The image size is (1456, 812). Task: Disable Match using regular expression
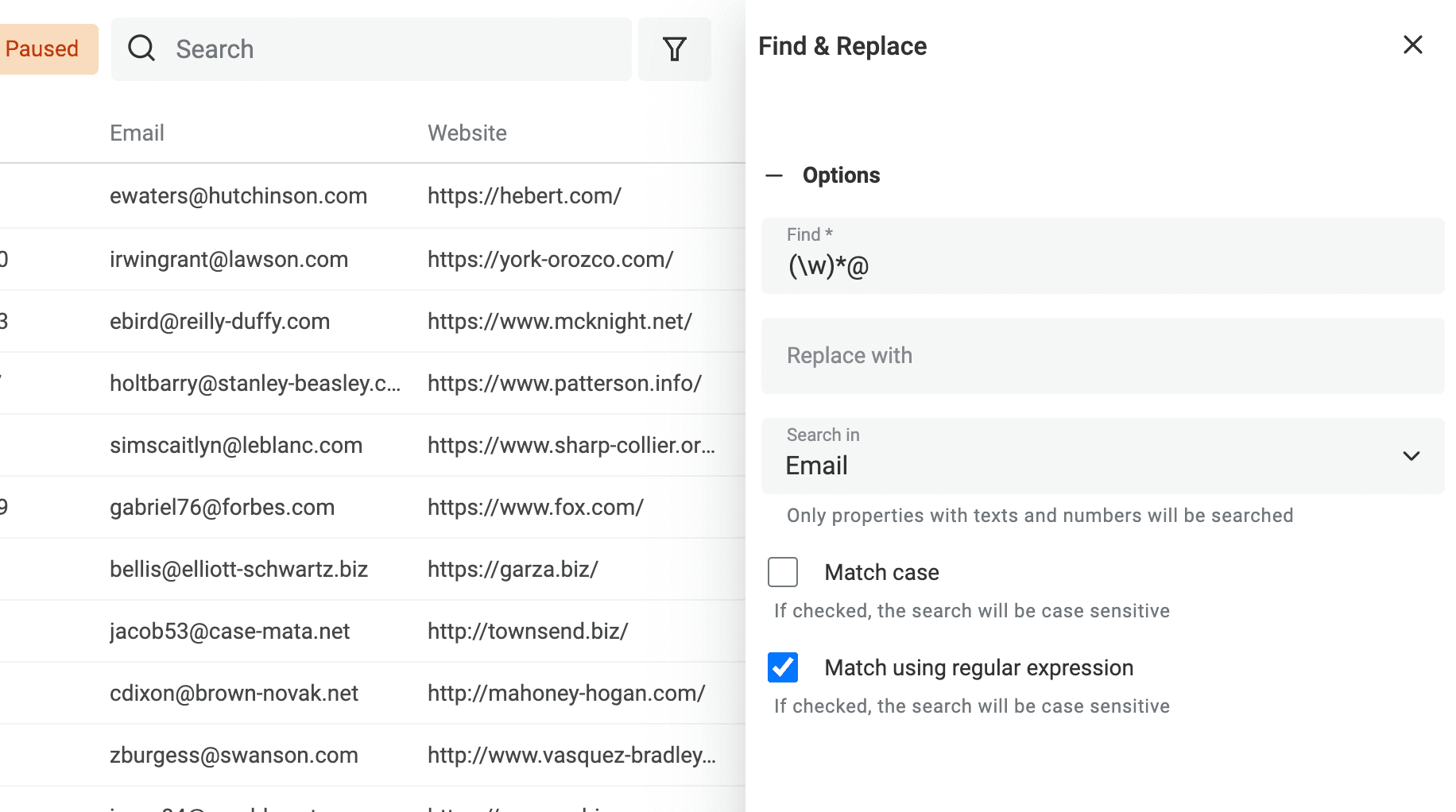point(782,667)
